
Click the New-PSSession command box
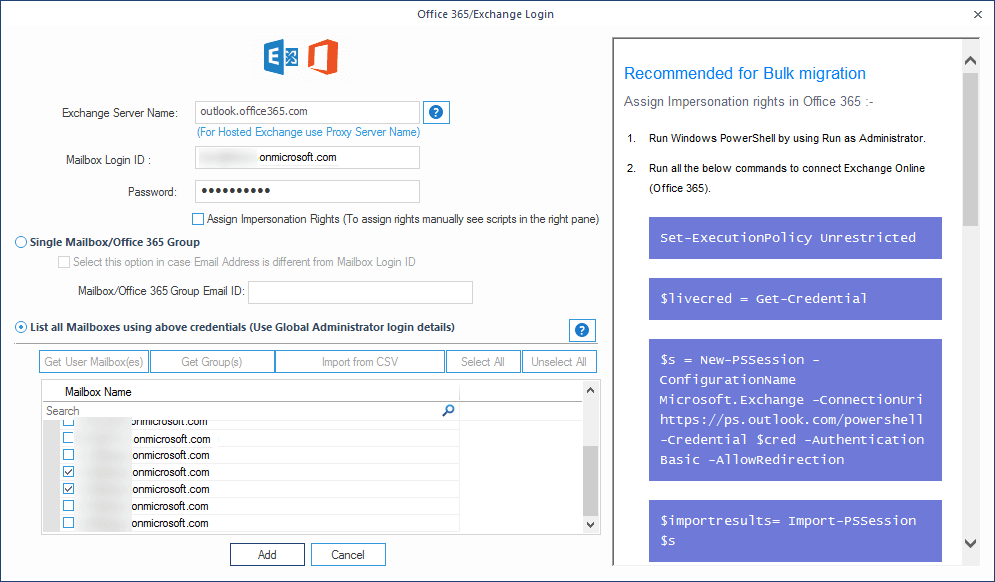tap(795, 410)
